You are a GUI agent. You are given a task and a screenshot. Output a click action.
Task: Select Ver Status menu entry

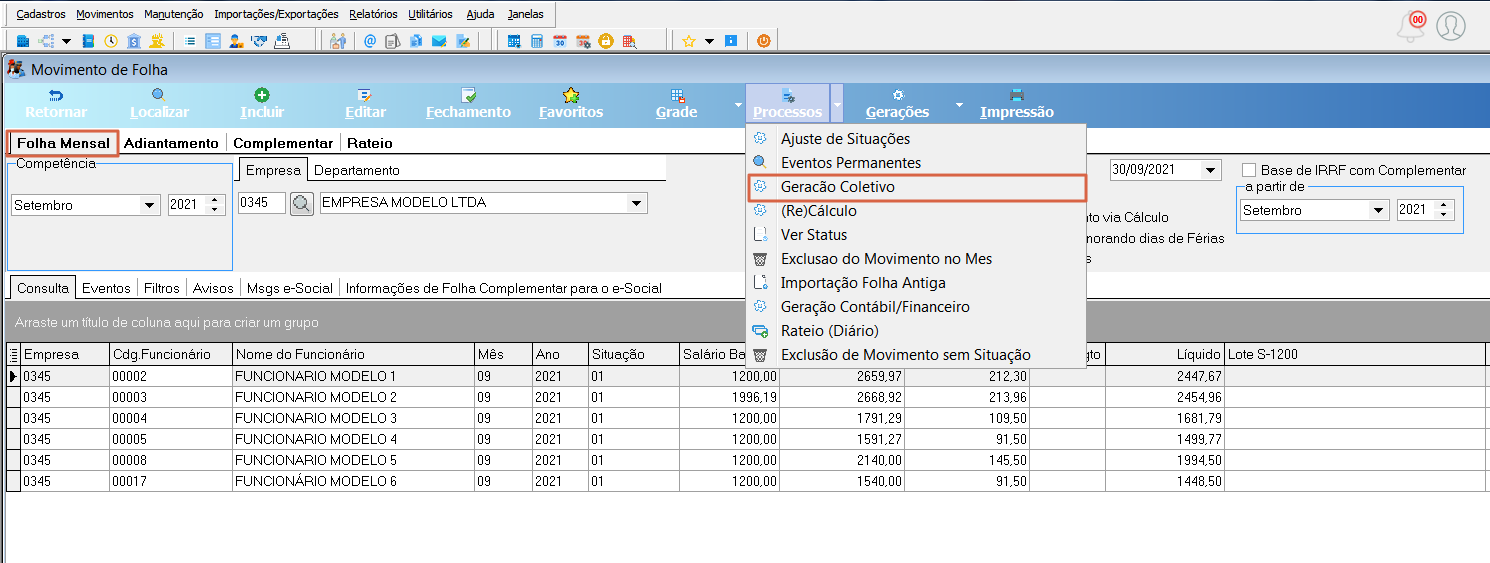pyautogui.click(x=916, y=235)
